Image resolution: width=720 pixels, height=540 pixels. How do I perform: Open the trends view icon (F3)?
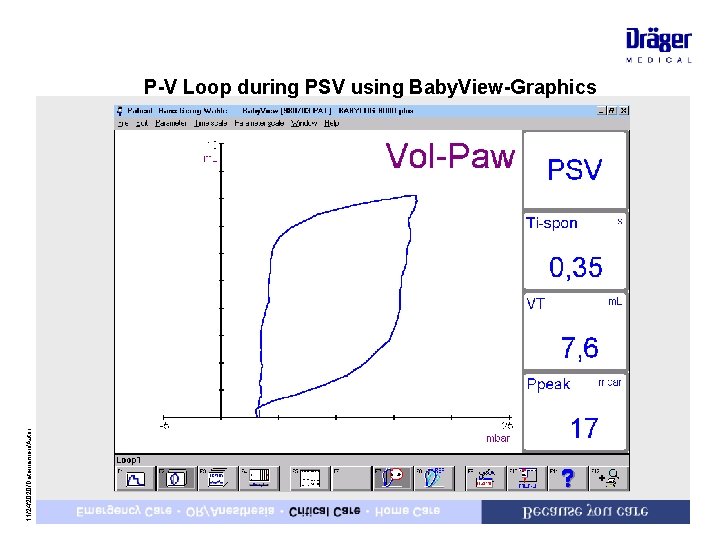[x=217, y=478]
